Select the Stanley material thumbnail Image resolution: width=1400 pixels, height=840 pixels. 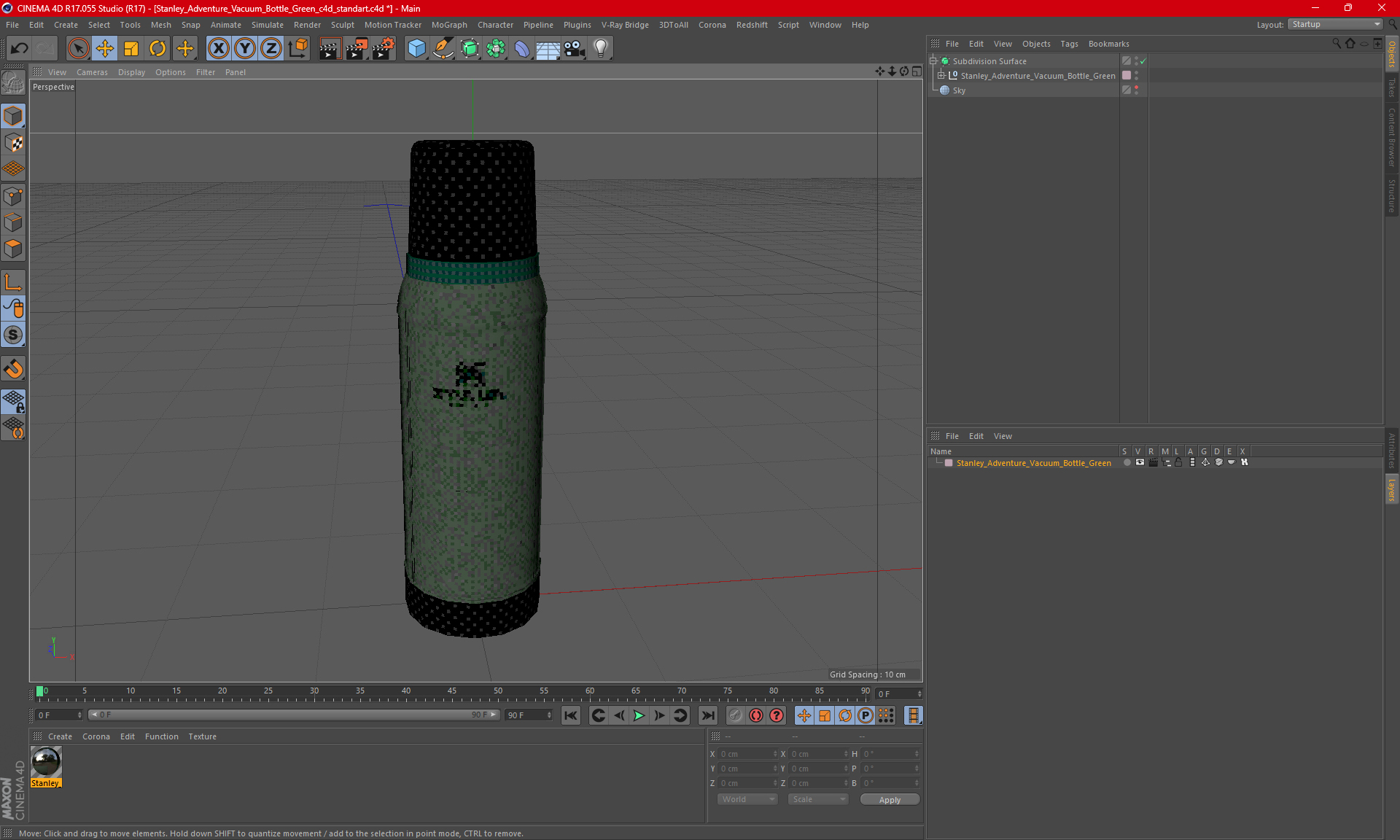tap(46, 762)
